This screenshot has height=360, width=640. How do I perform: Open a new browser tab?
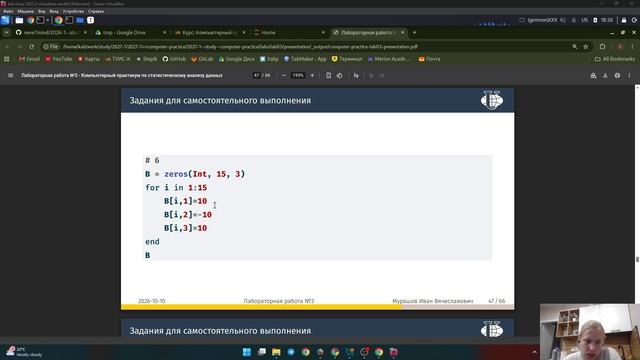[415, 32]
